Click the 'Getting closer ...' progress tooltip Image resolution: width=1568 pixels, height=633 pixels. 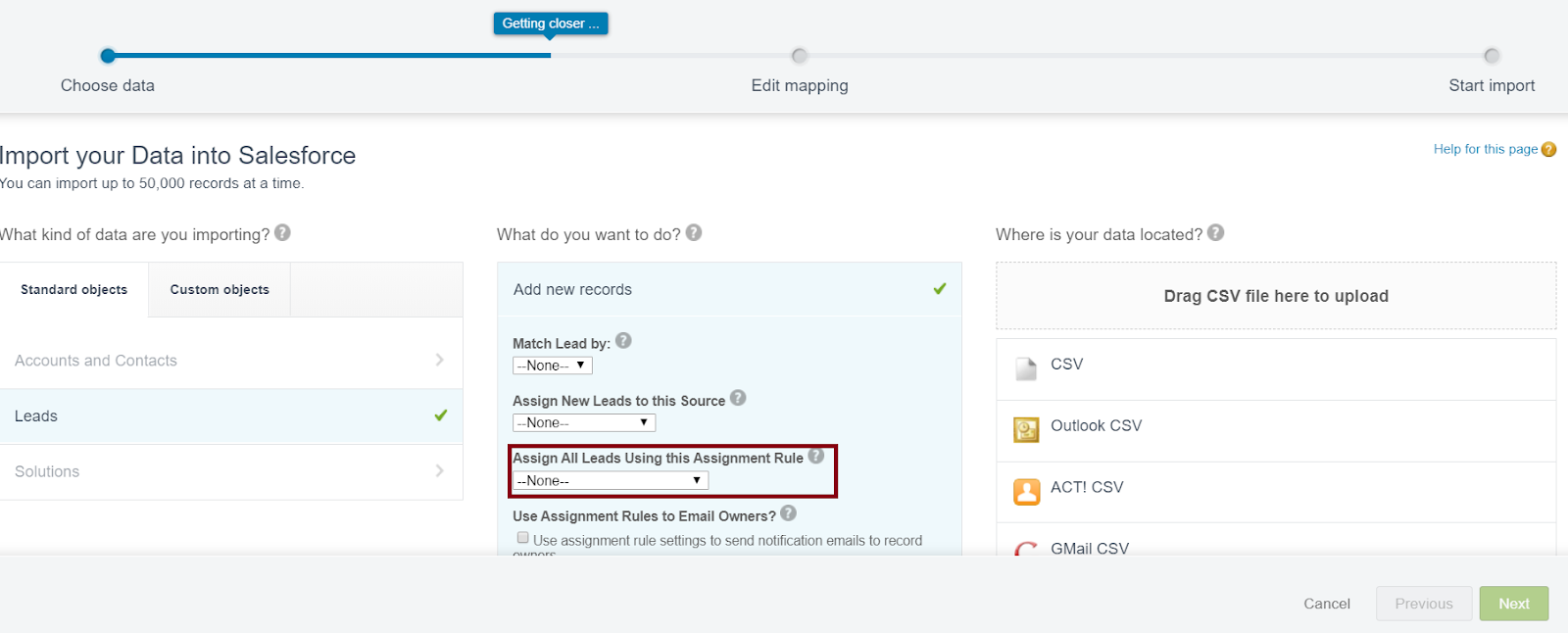(551, 24)
